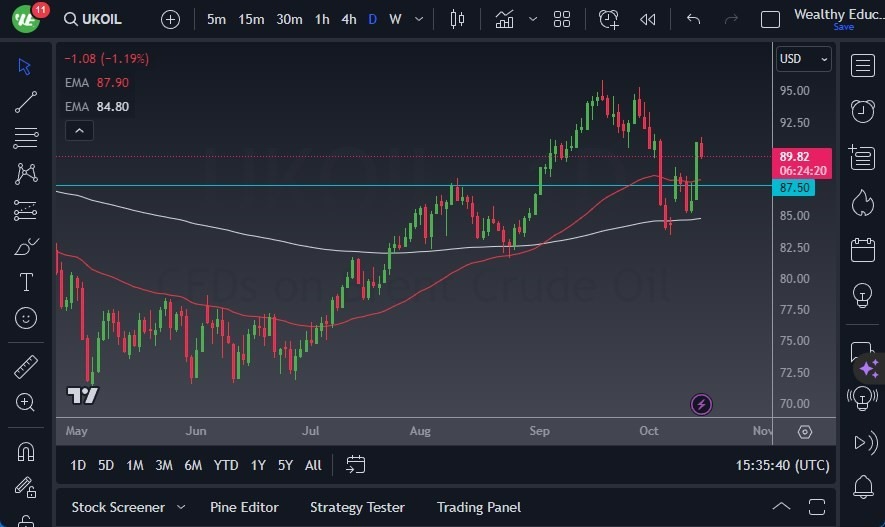Viewport: 885px width, 527px height.
Task: Open the Strategy Tester tab
Action: coord(357,507)
